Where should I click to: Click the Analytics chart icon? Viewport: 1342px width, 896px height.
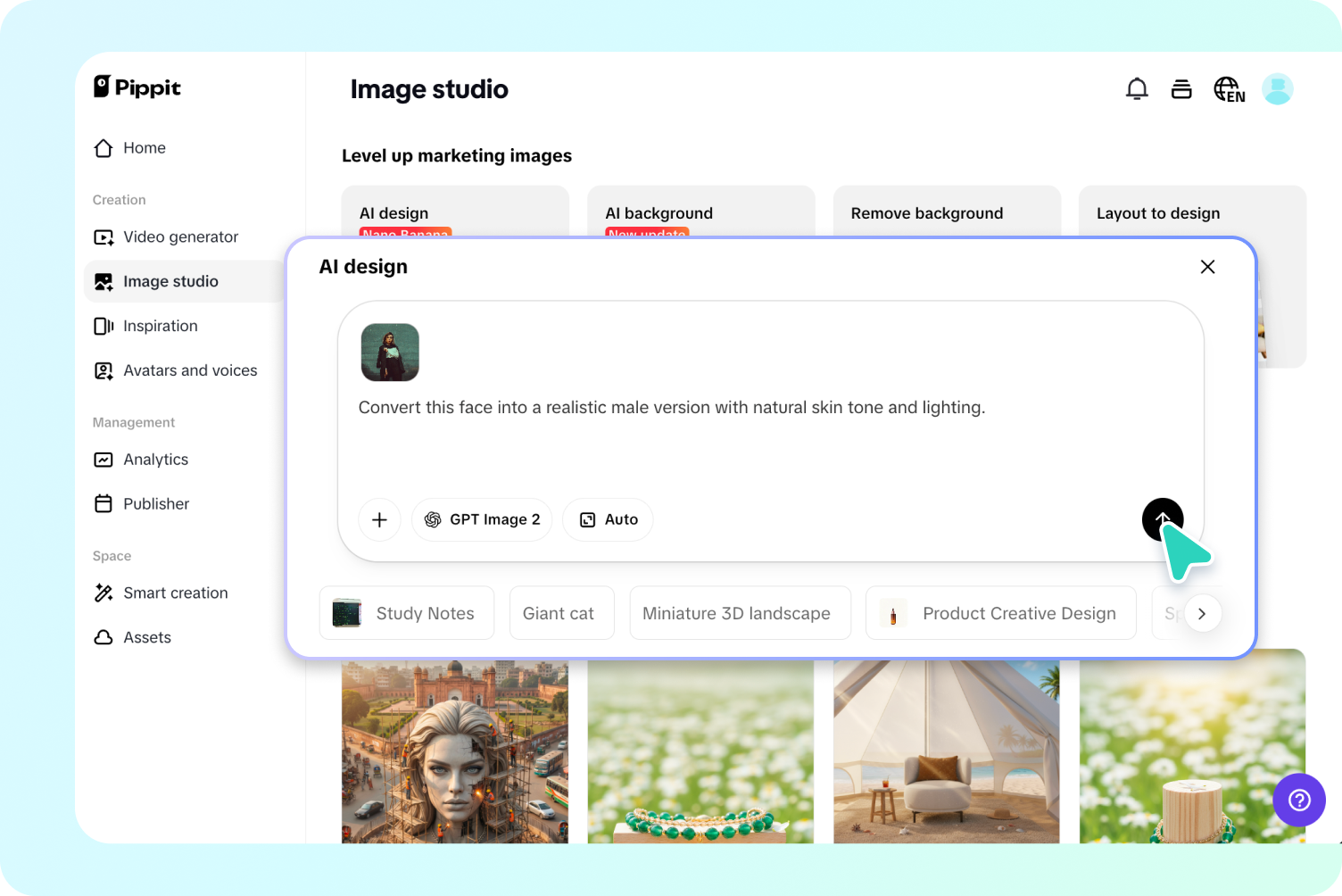coord(104,460)
